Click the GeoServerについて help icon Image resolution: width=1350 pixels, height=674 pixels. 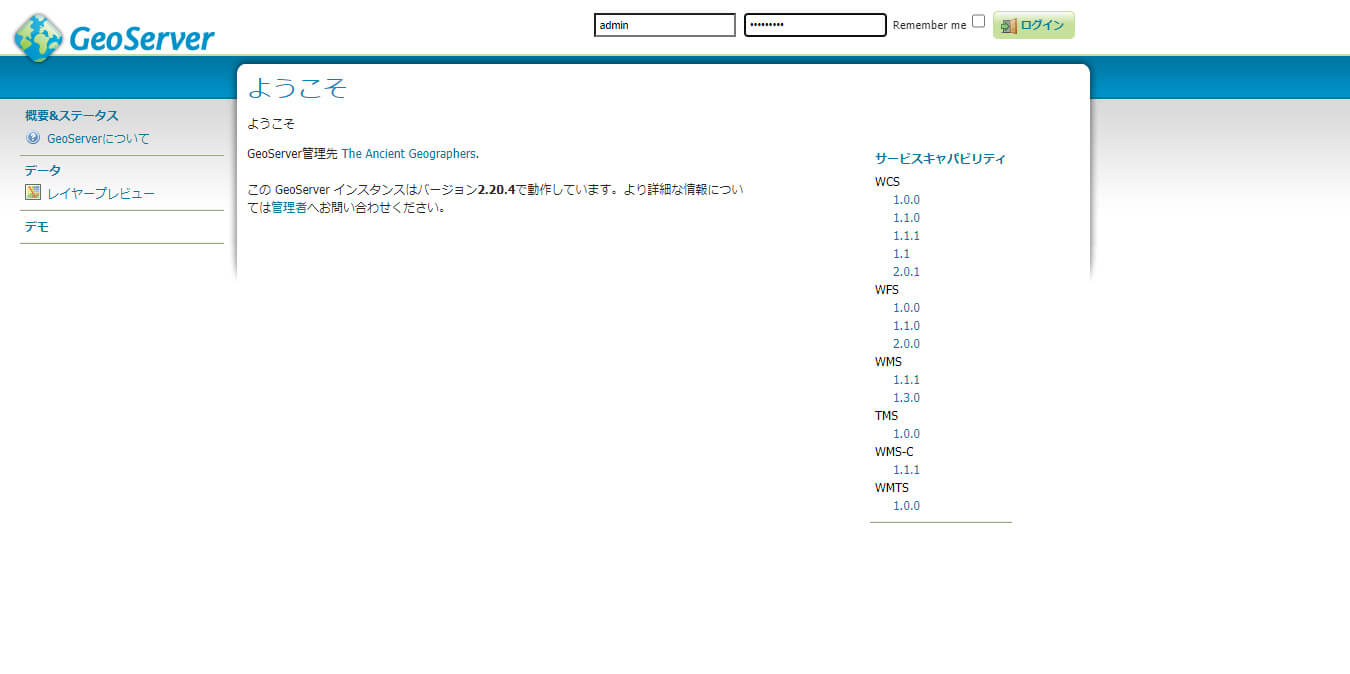33,138
